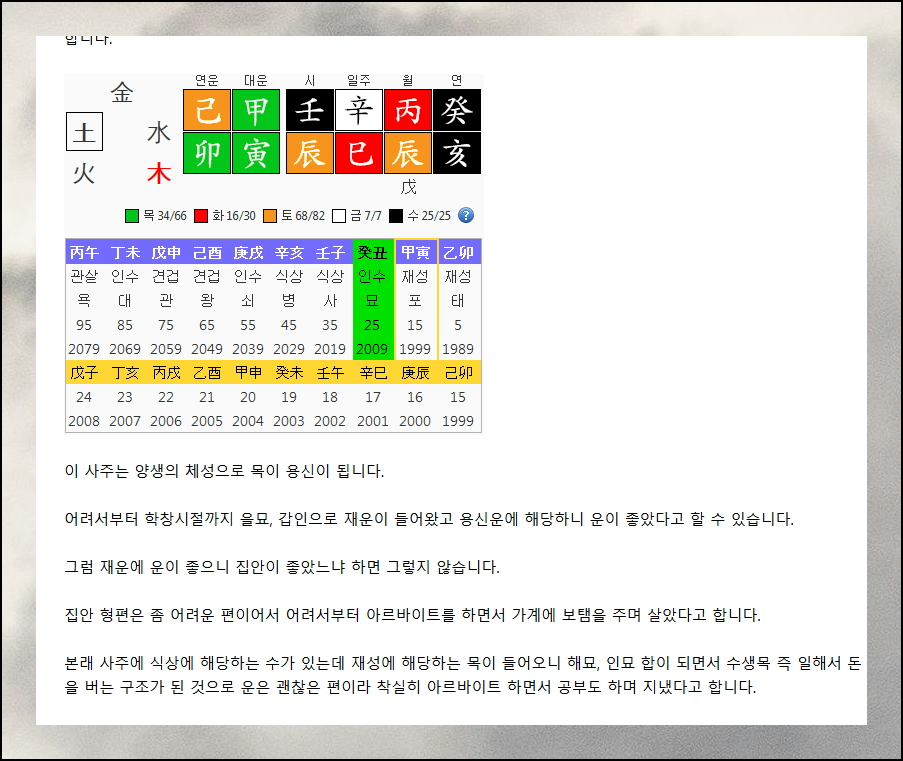Click the white 辛 day-stem tile
The image size is (903, 761).
tap(359, 110)
